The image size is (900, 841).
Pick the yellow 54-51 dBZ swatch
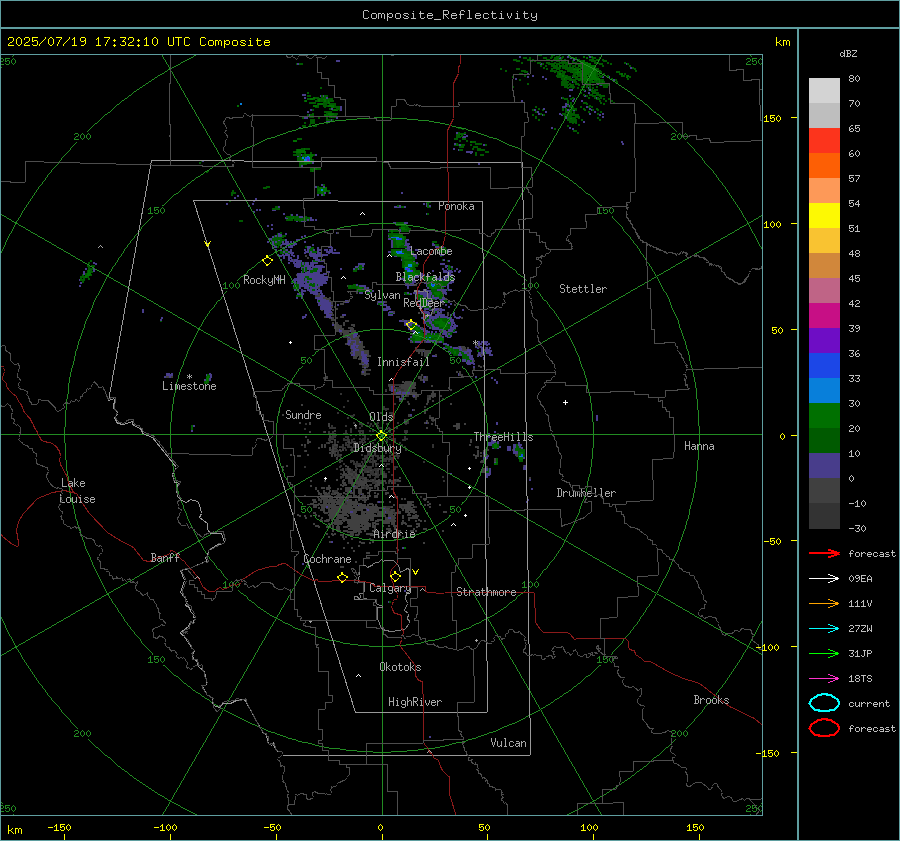824,215
